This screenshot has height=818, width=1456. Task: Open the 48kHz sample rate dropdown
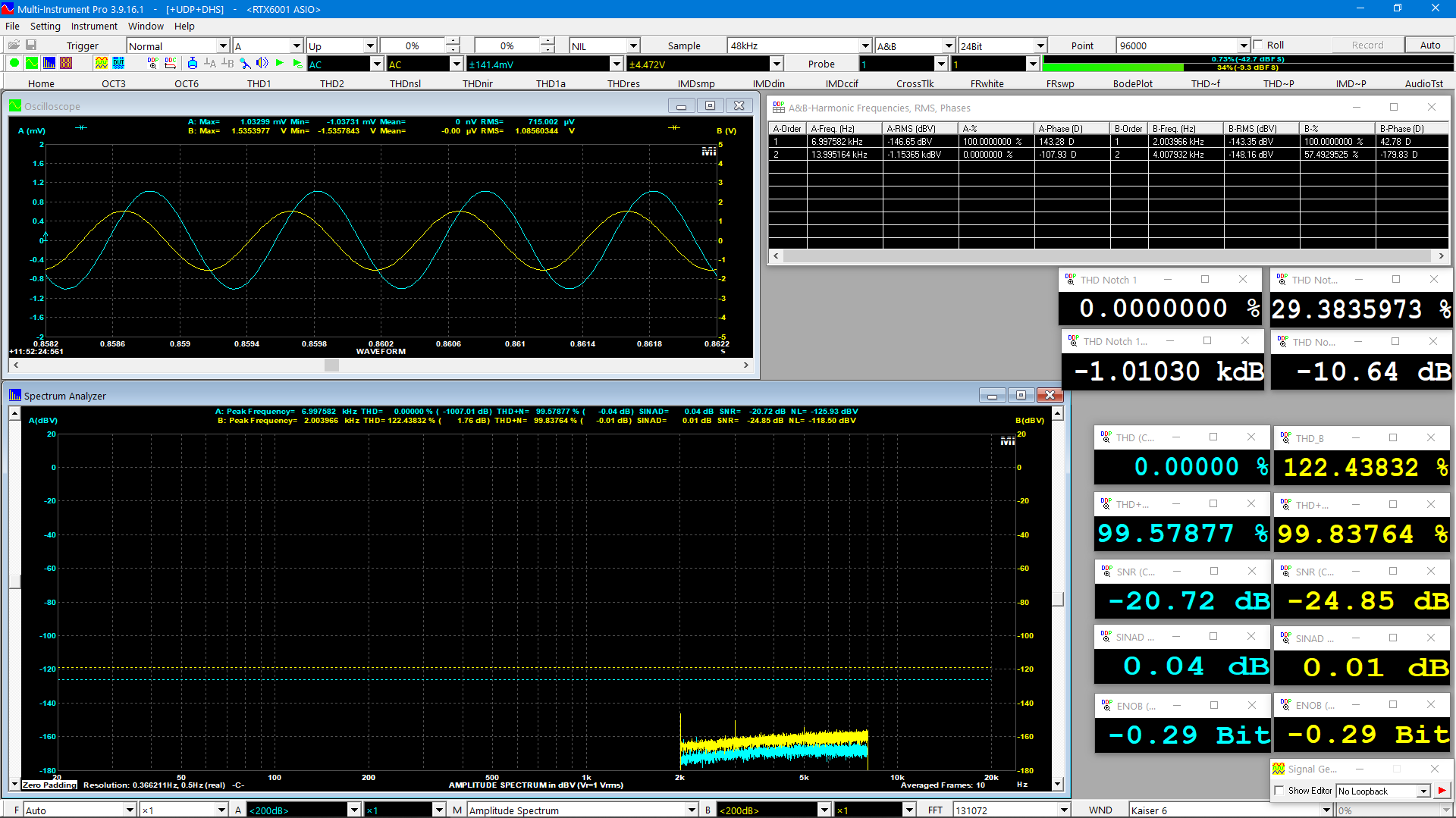(864, 46)
